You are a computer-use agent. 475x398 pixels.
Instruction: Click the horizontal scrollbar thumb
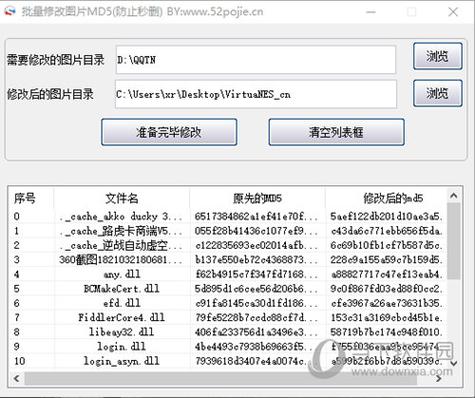coord(220,378)
